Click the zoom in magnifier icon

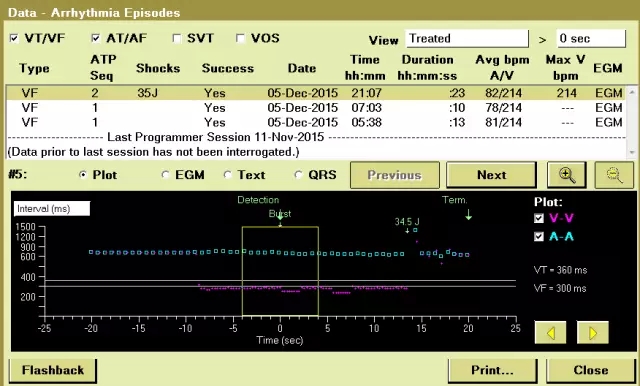(567, 175)
